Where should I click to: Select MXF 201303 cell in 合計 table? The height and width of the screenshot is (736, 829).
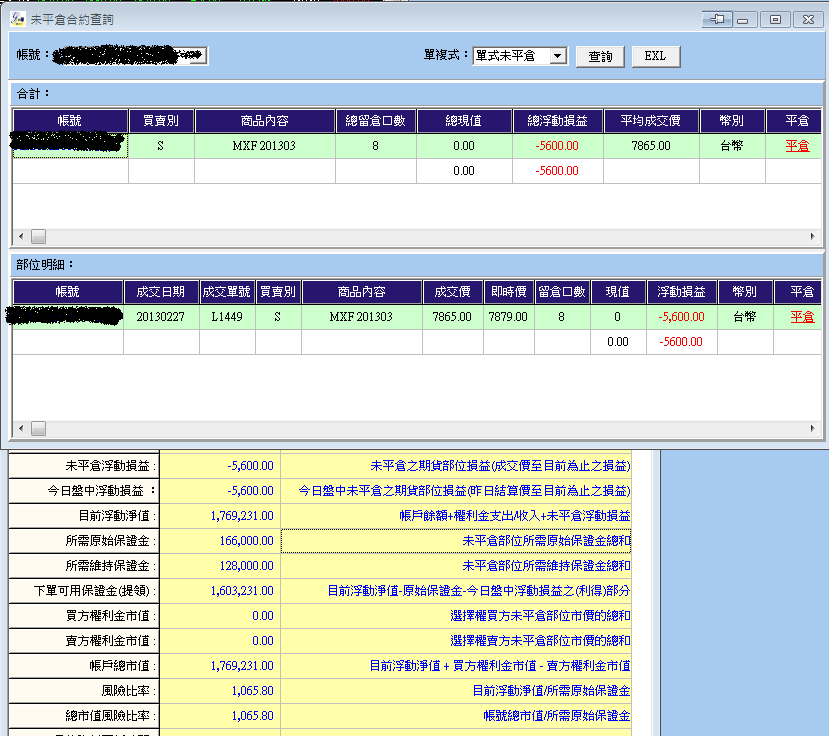pos(264,146)
